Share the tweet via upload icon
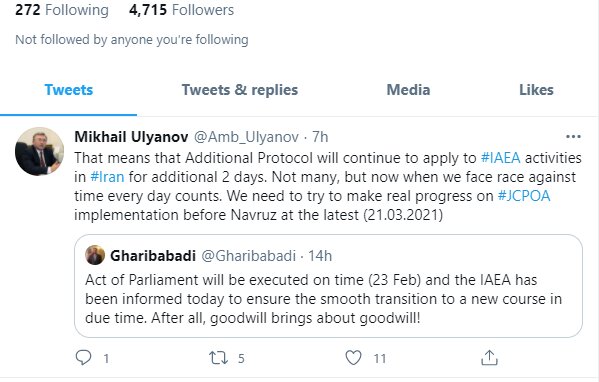The height and width of the screenshot is (382, 599). (489, 358)
